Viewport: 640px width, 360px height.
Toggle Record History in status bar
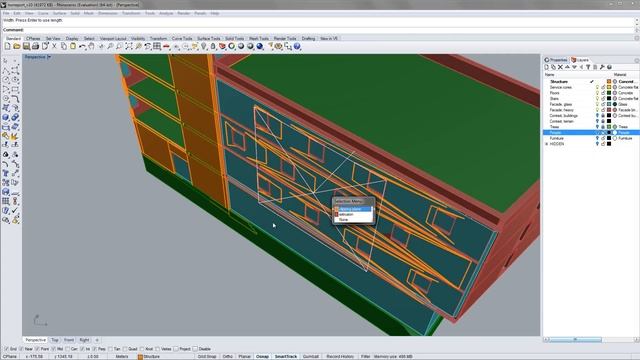pyautogui.click(x=340, y=357)
